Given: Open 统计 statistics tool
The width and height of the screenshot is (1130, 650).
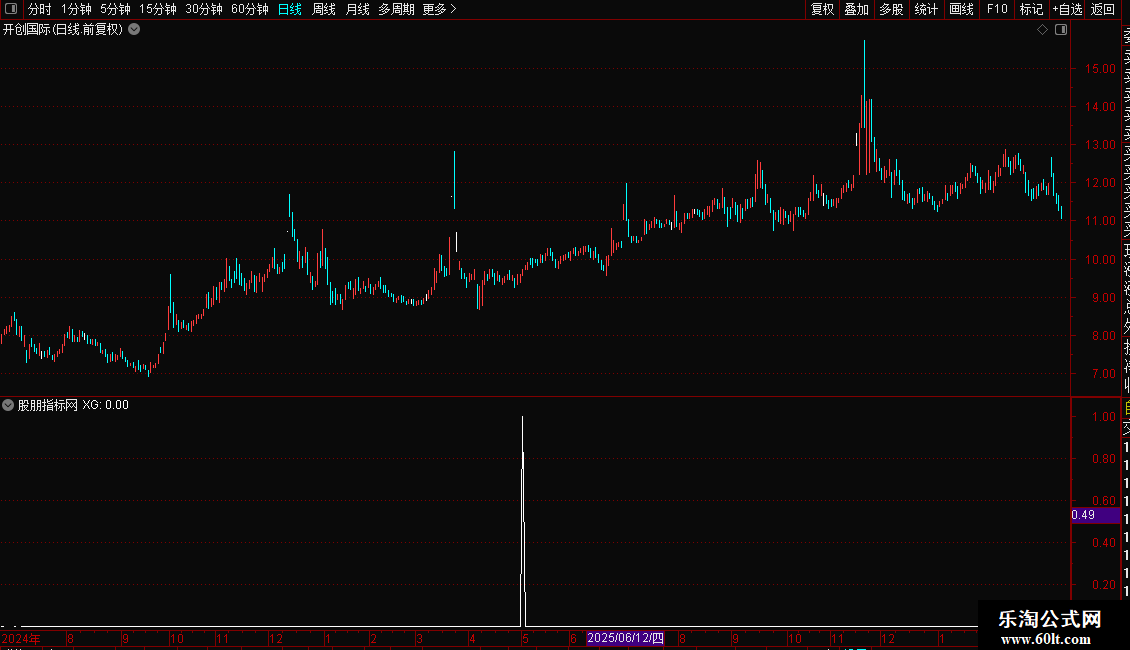Looking at the screenshot, I should click(926, 9).
